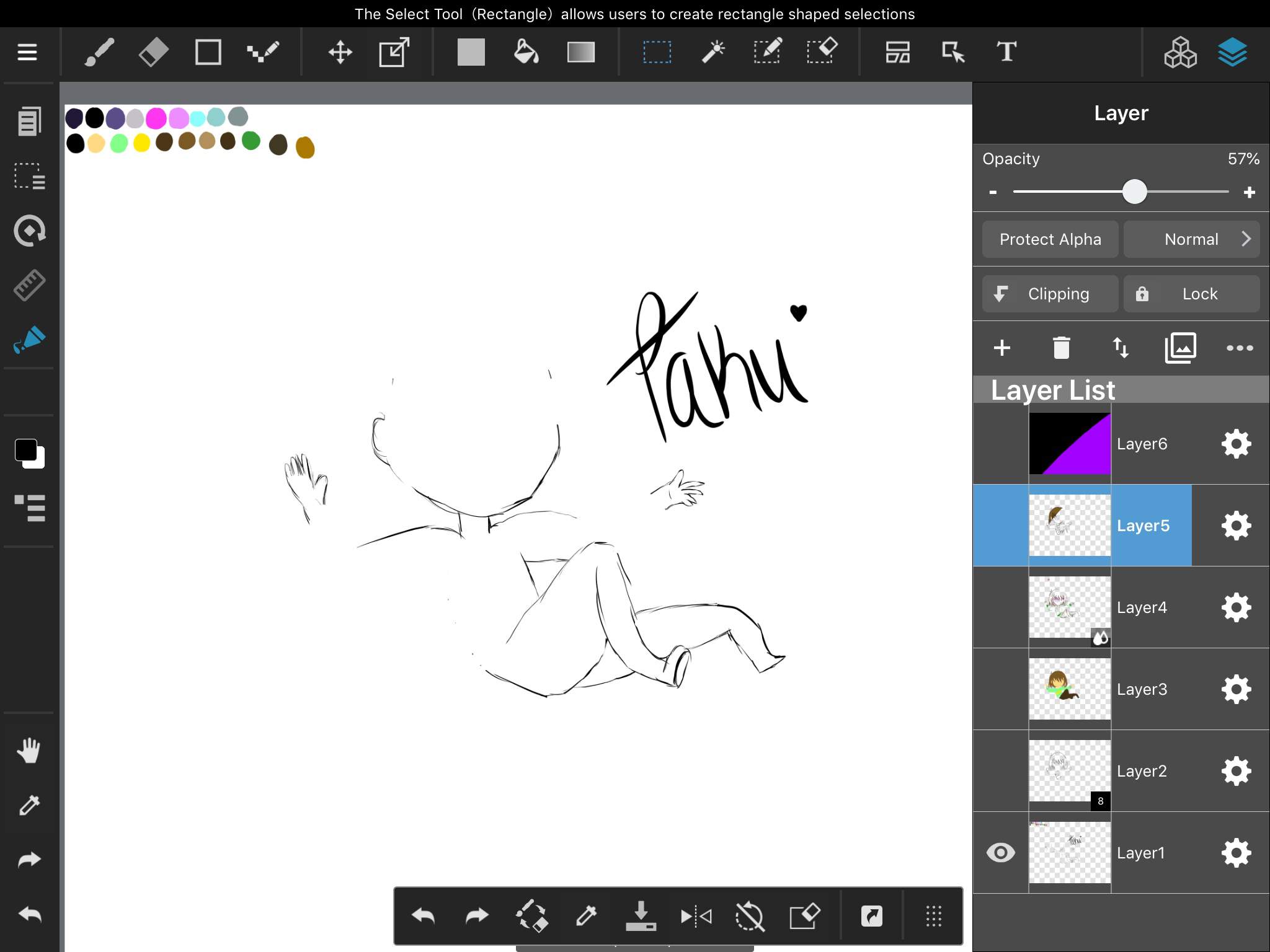Select the sidebar Eyedropper tool
This screenshot has width=1270, height=952.
click(29, 805)
